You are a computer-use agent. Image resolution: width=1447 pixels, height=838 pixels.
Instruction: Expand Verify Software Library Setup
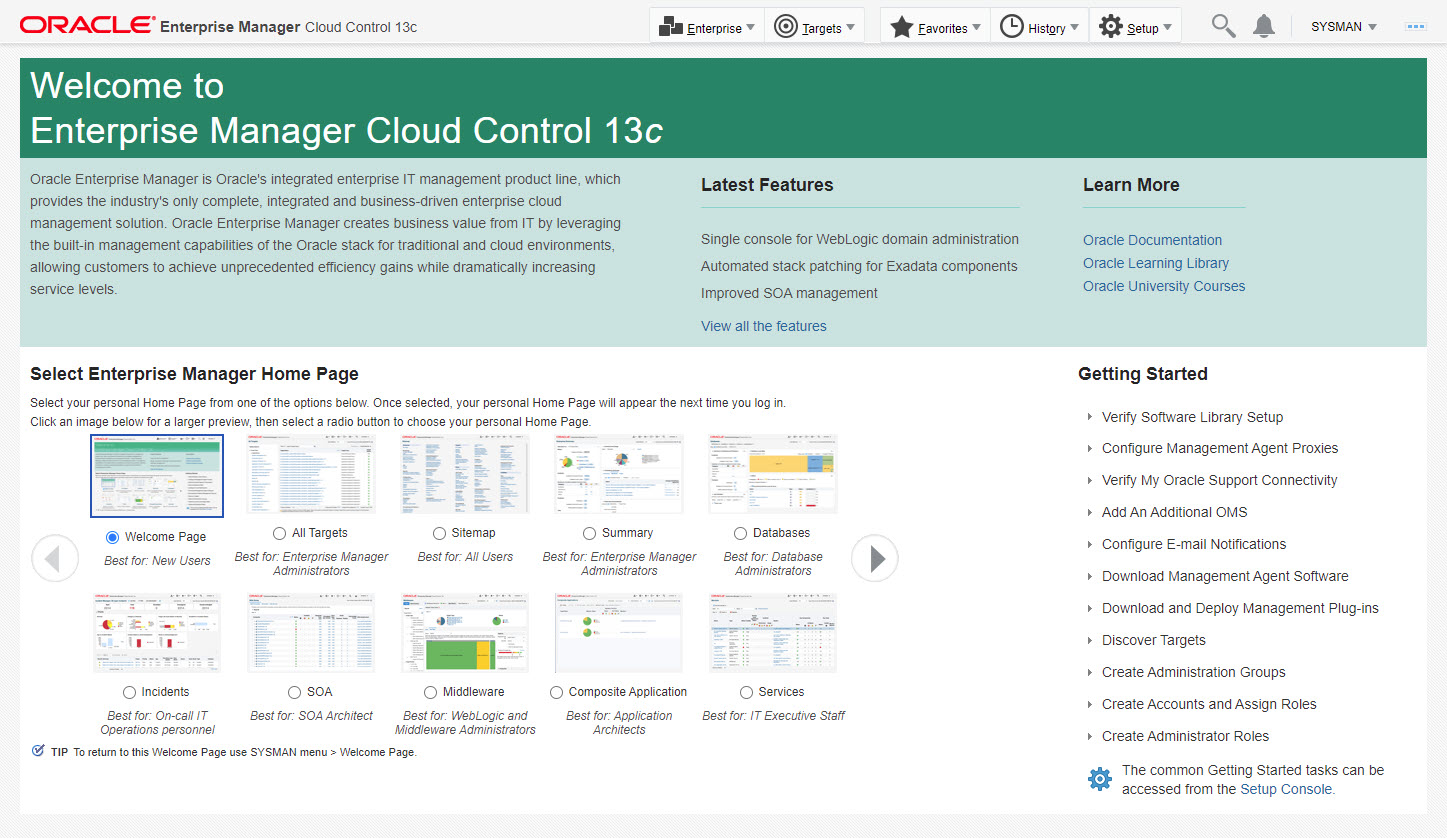pyautogui.click(x=1090, y=417)
